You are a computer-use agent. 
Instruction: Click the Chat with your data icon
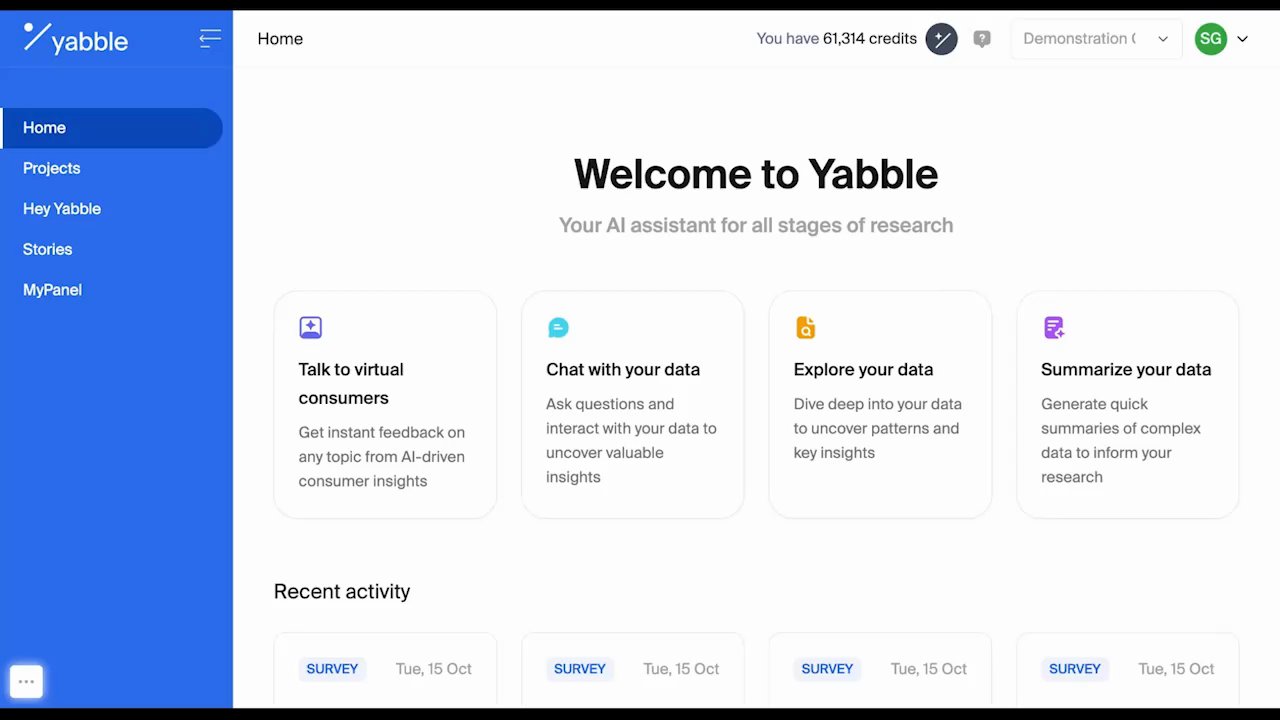point(558,327)
